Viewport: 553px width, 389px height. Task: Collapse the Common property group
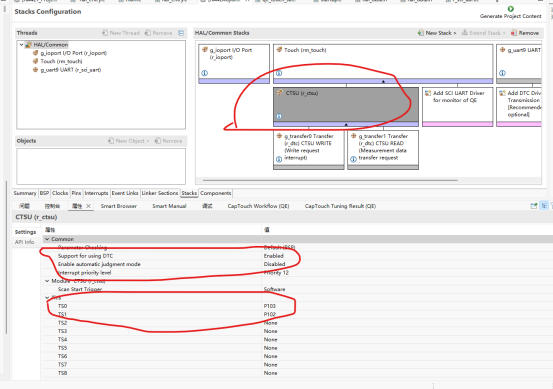tap(47, 239)
